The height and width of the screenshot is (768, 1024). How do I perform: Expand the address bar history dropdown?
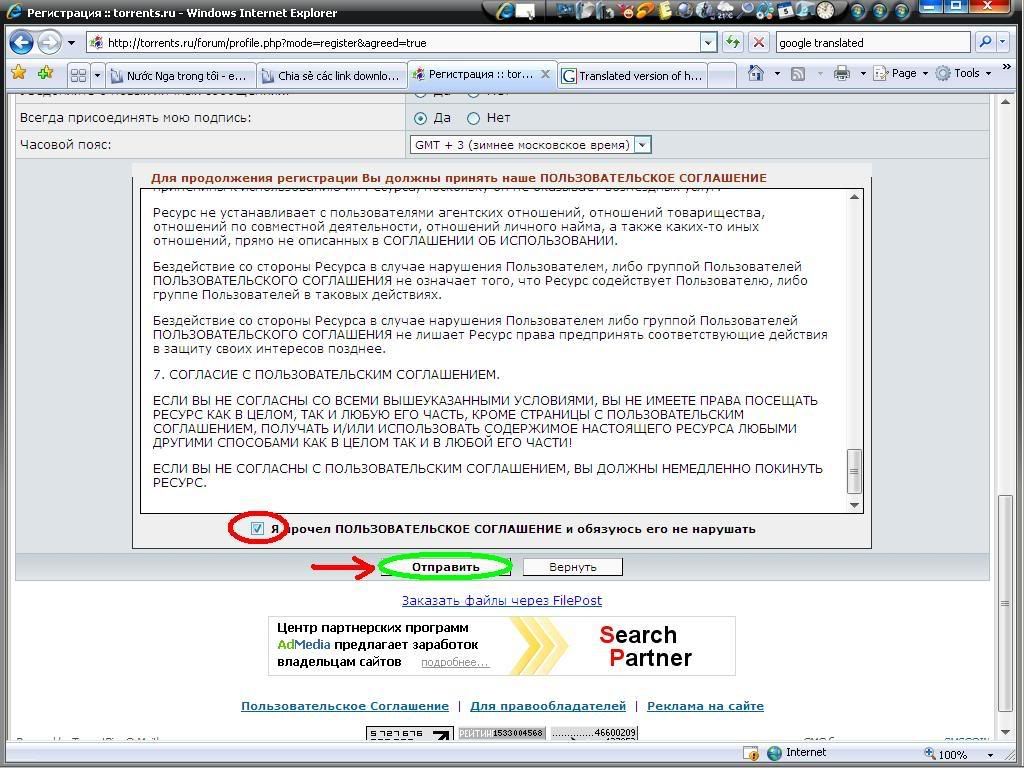[708, 43]
